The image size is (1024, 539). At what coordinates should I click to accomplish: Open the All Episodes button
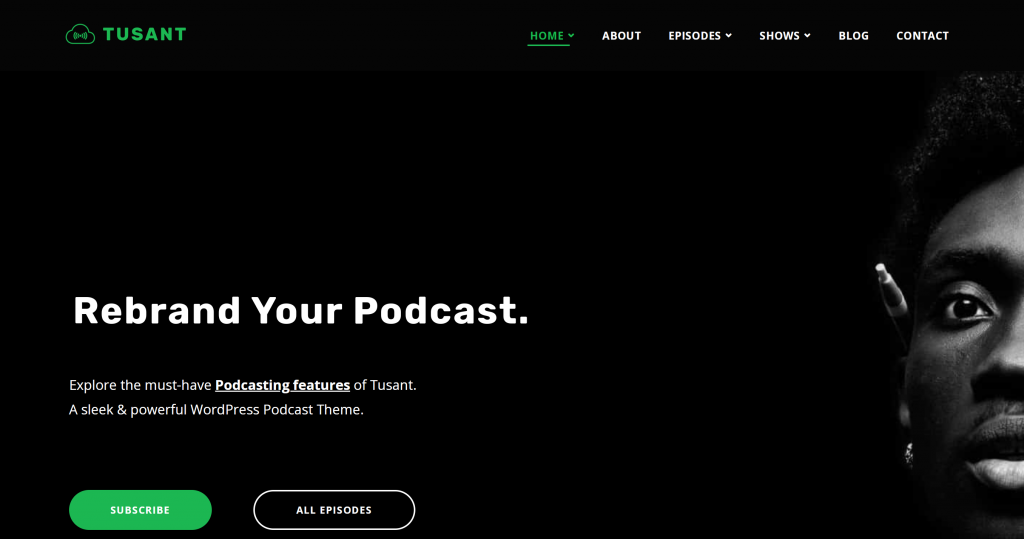click(334, 510)
